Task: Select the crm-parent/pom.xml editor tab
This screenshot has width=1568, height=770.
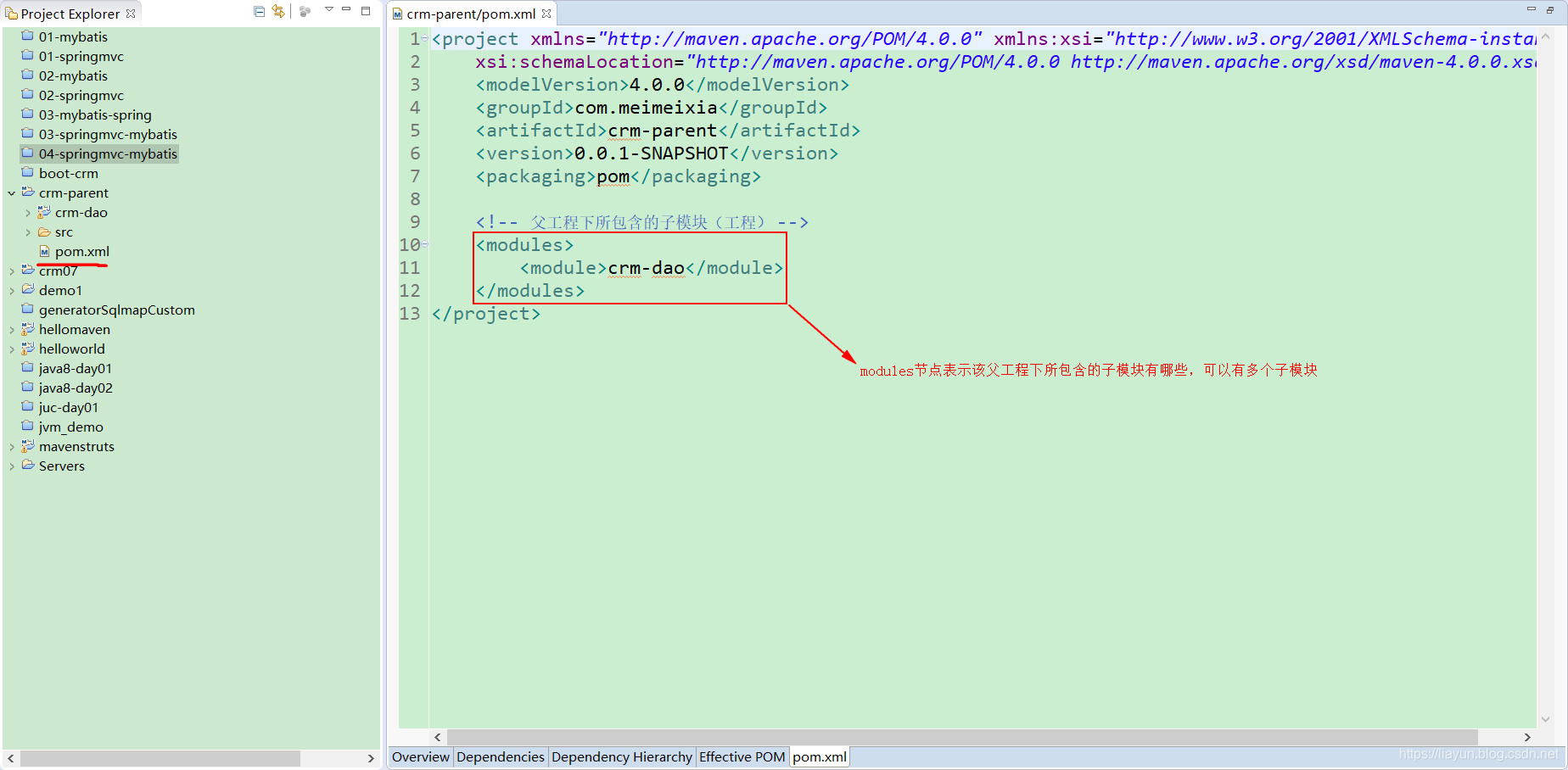Action: point(471,14)
